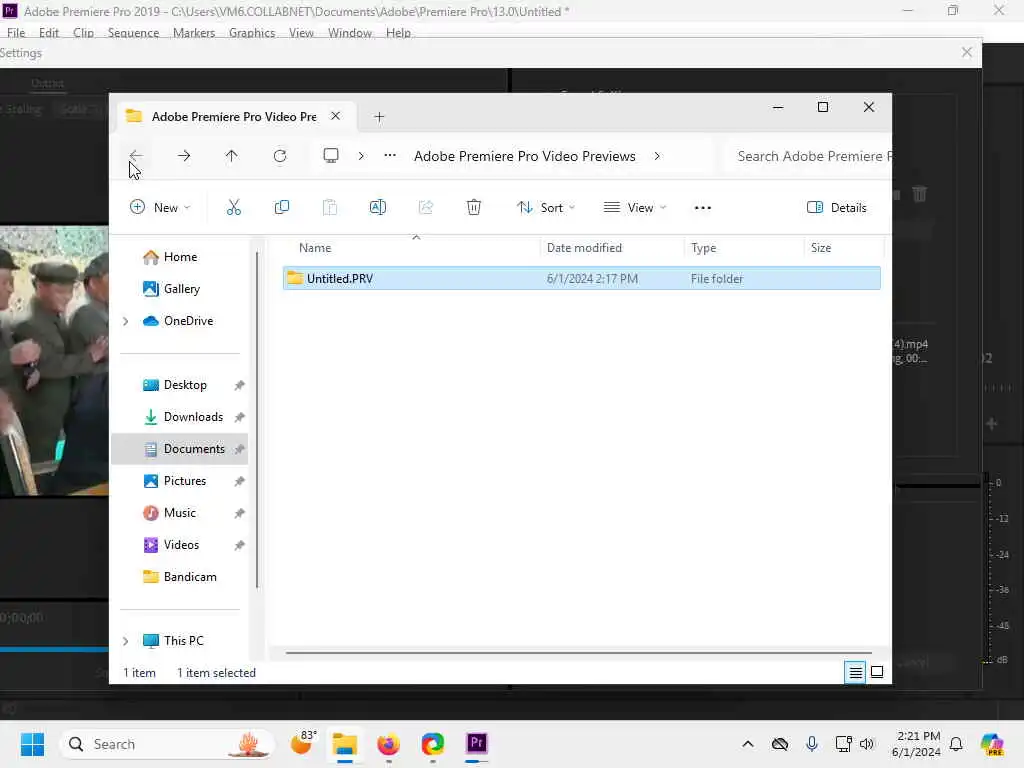Sort by Name column header
1024x768 pixels.
pos(315,248)
